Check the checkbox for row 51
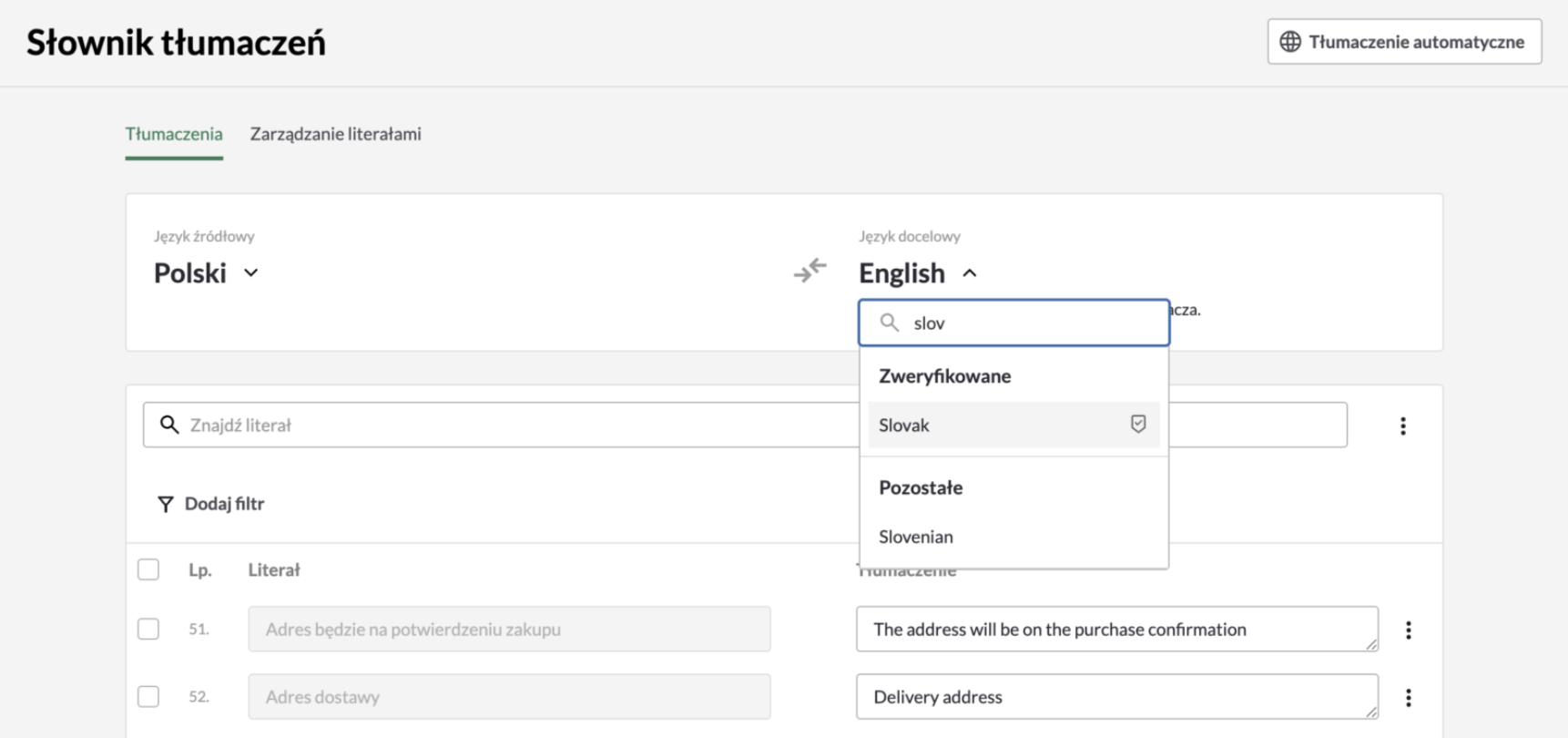This screenshot has height=738, width=1568. (x=148, y=629)
